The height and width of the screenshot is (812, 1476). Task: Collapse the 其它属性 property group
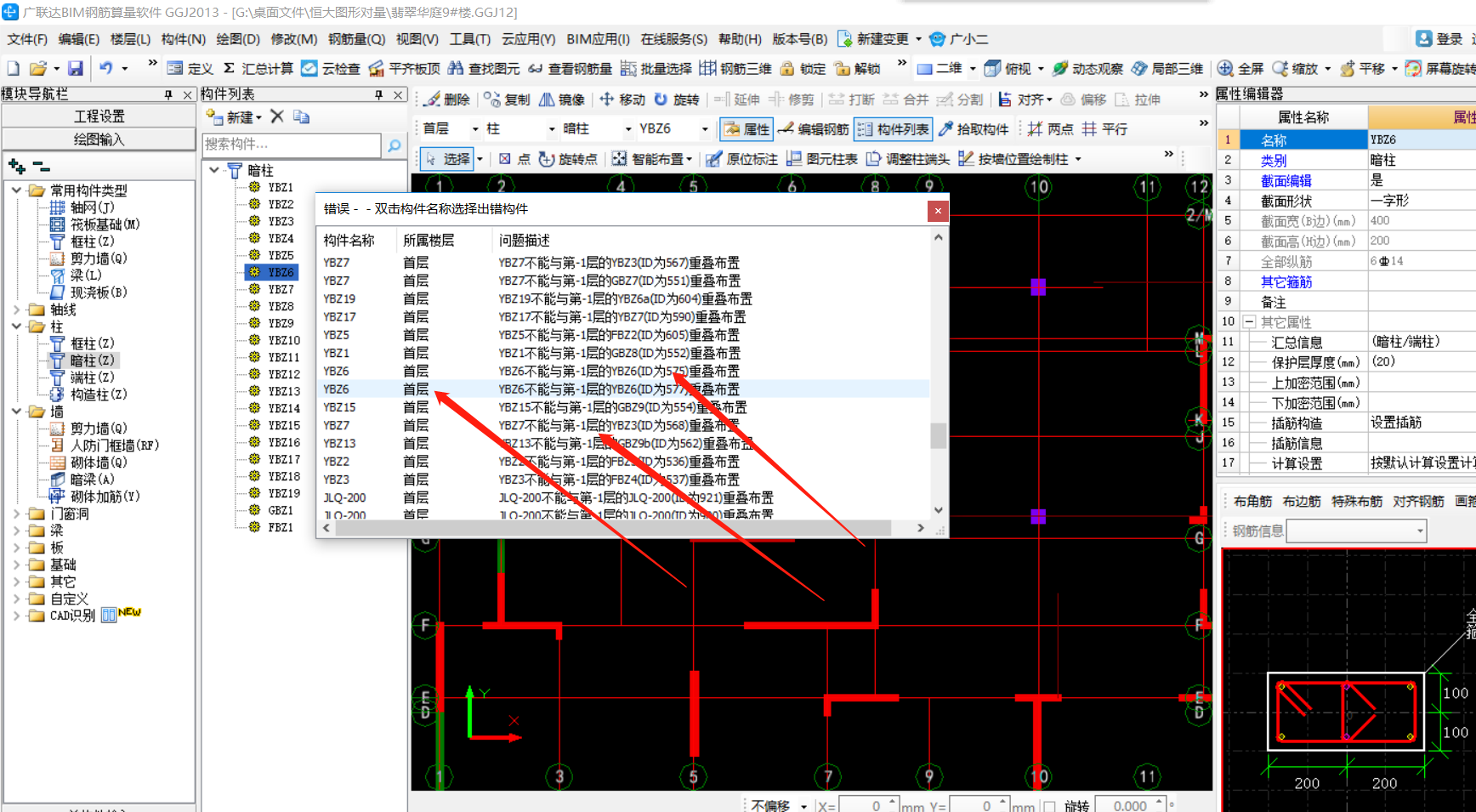tap(1249, 322)
